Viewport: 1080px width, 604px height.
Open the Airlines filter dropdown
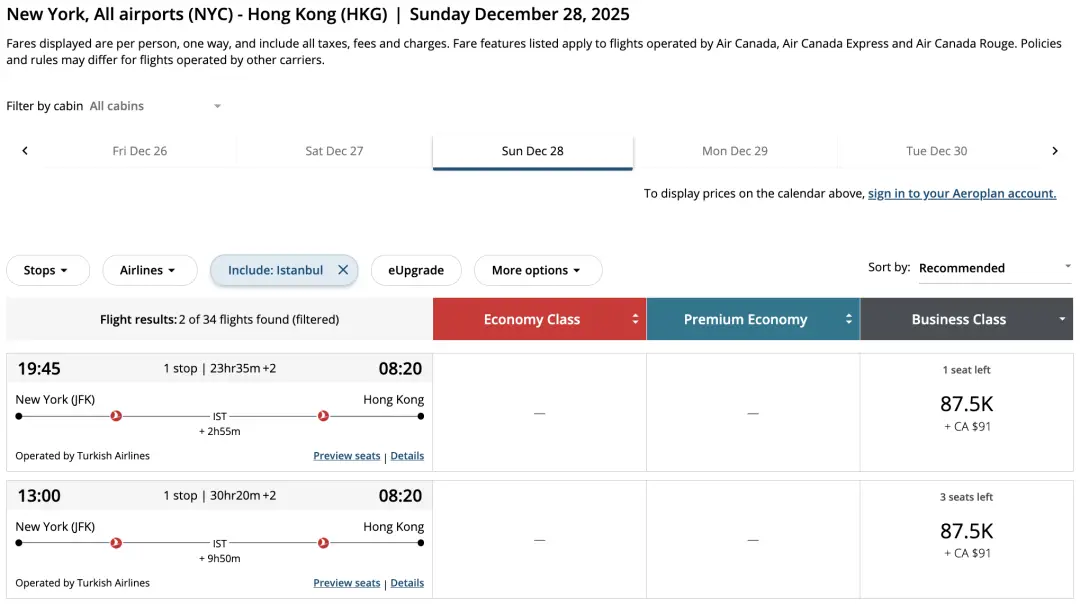pos(149,270)
